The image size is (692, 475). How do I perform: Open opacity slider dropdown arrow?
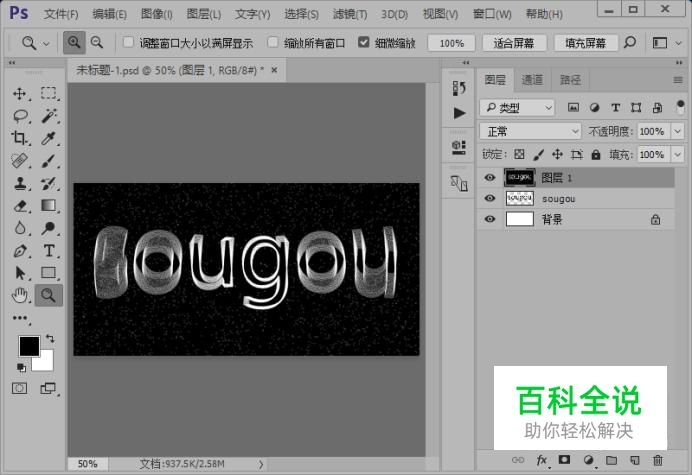point(677,131)
